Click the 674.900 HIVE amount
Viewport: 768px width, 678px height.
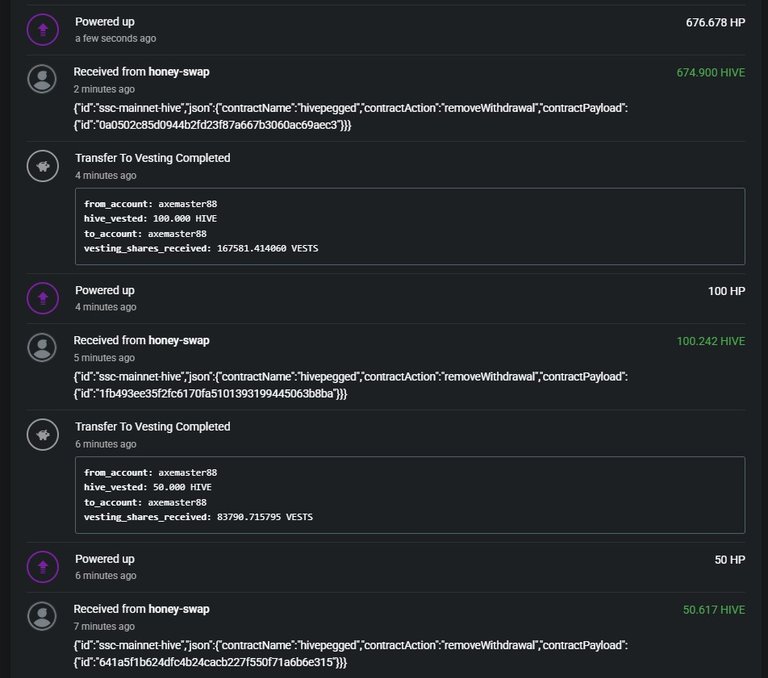tap(711, 73)
